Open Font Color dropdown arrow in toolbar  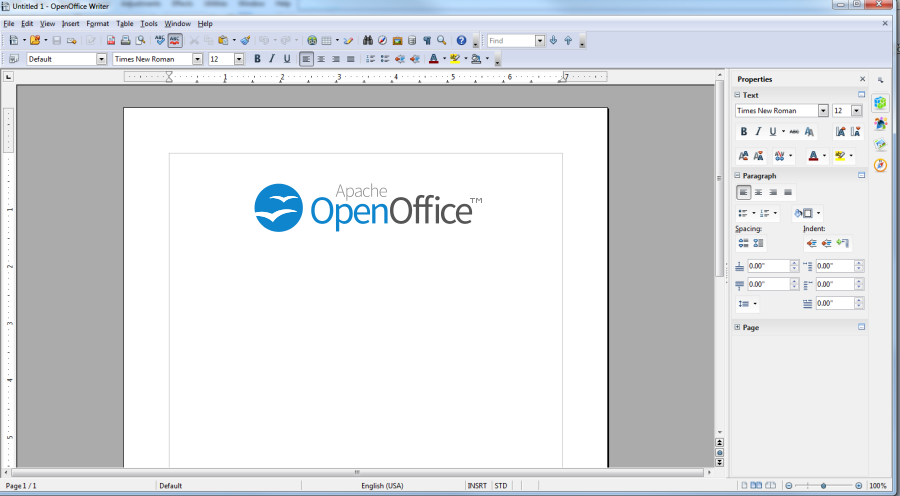pyautogui.click(x=444, y=59)
